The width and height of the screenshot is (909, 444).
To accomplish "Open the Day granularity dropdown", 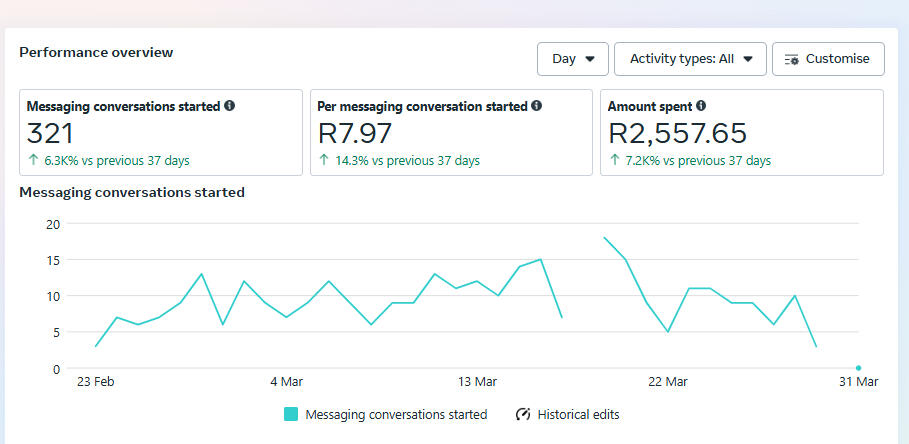I will [x=572, y=59].
